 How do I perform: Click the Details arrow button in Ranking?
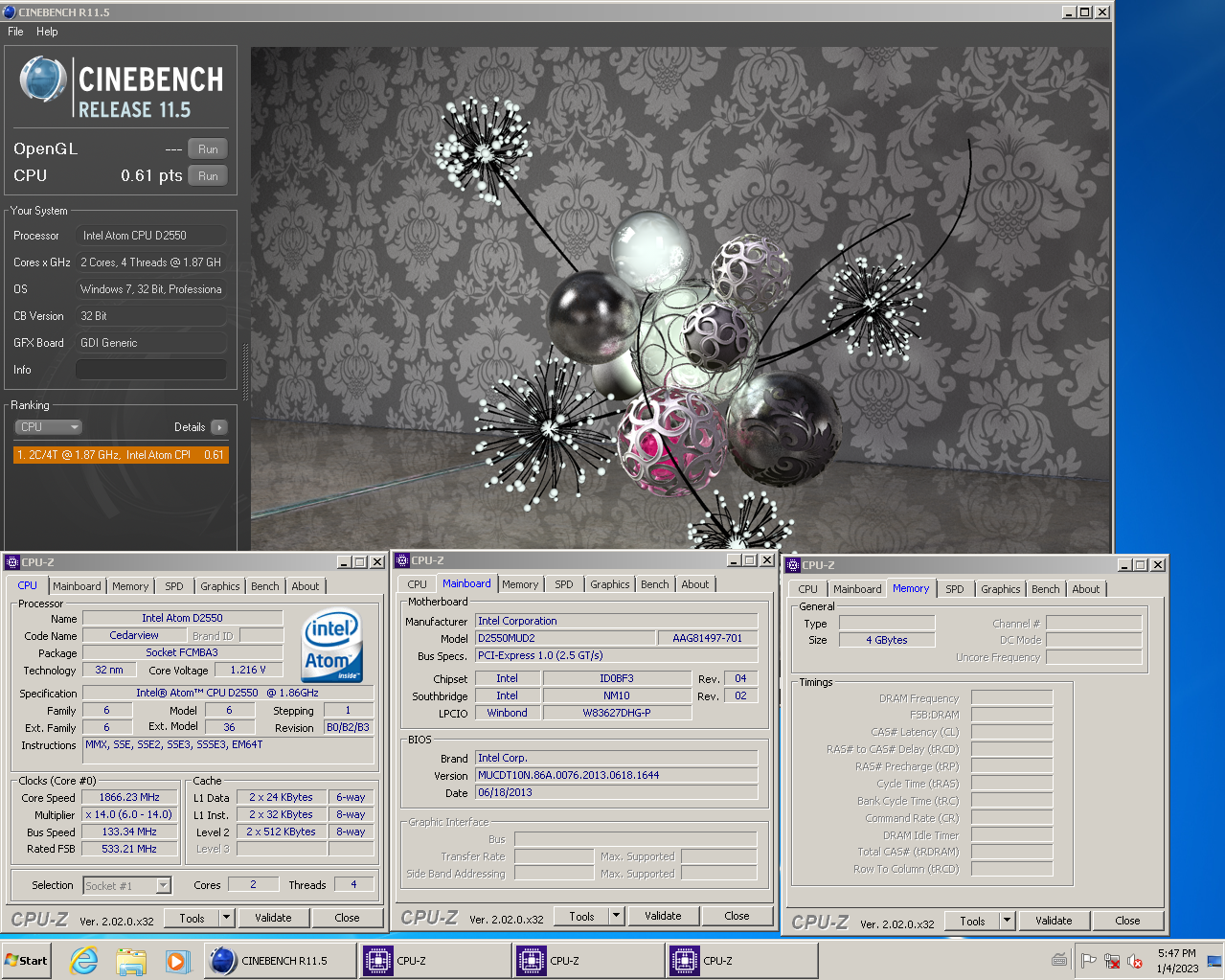coord(219,427)
